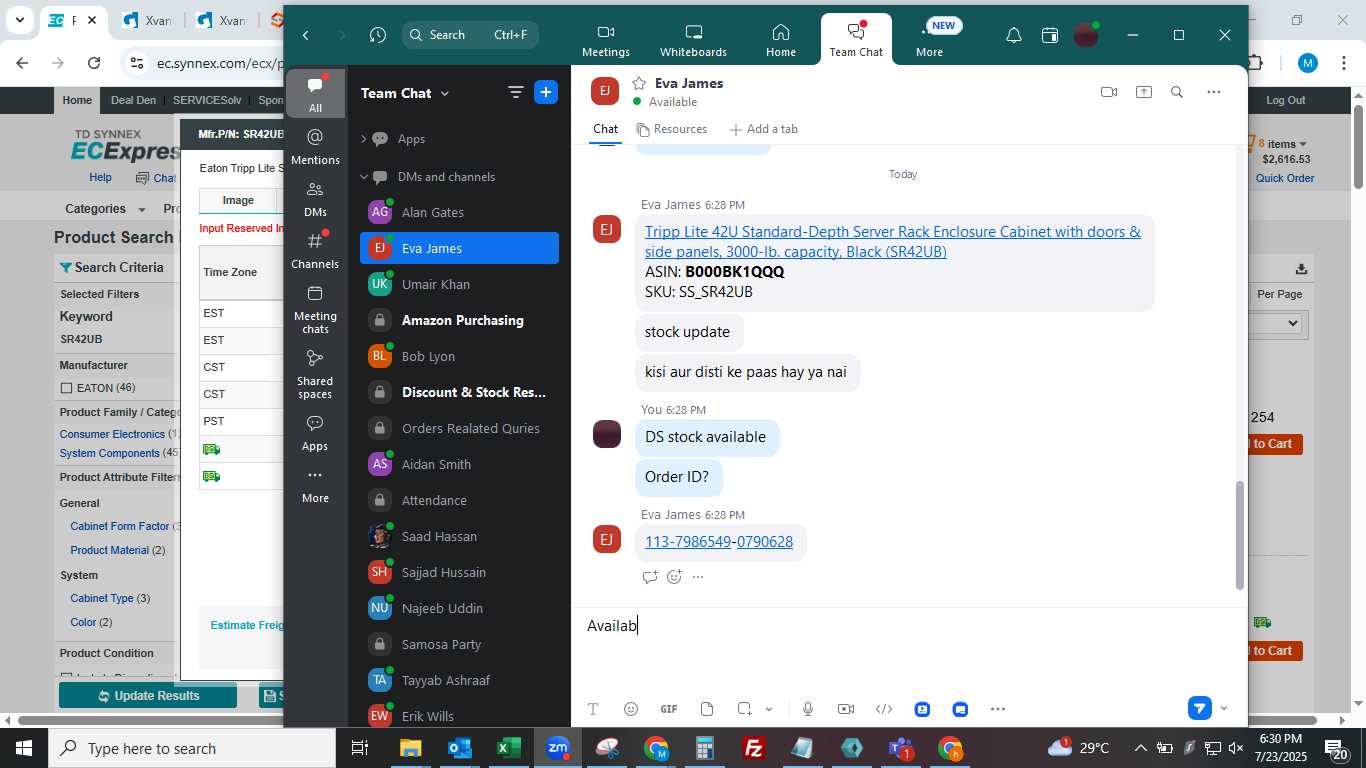Image resolution: width=1366 pixels, height=768 pixels.
Task: Share screen with Eva James
Action: coord(1144,92)
